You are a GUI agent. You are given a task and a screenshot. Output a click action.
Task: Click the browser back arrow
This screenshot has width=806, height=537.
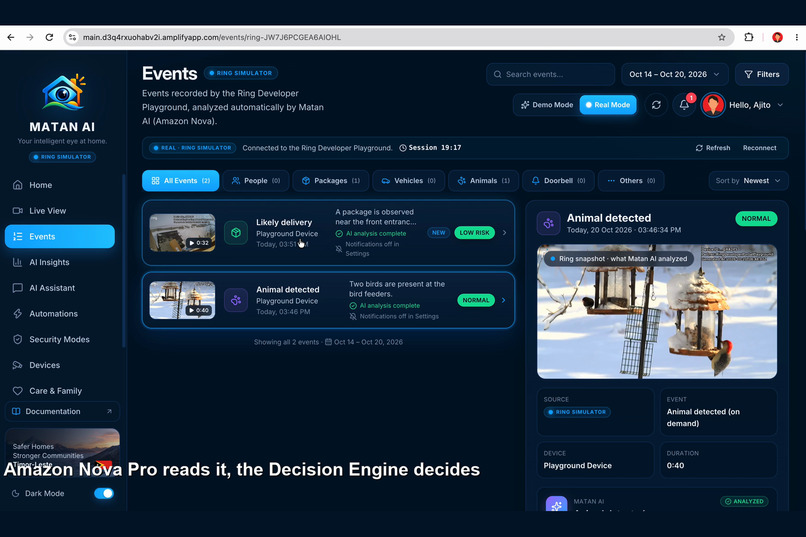(x=11, y=37)
